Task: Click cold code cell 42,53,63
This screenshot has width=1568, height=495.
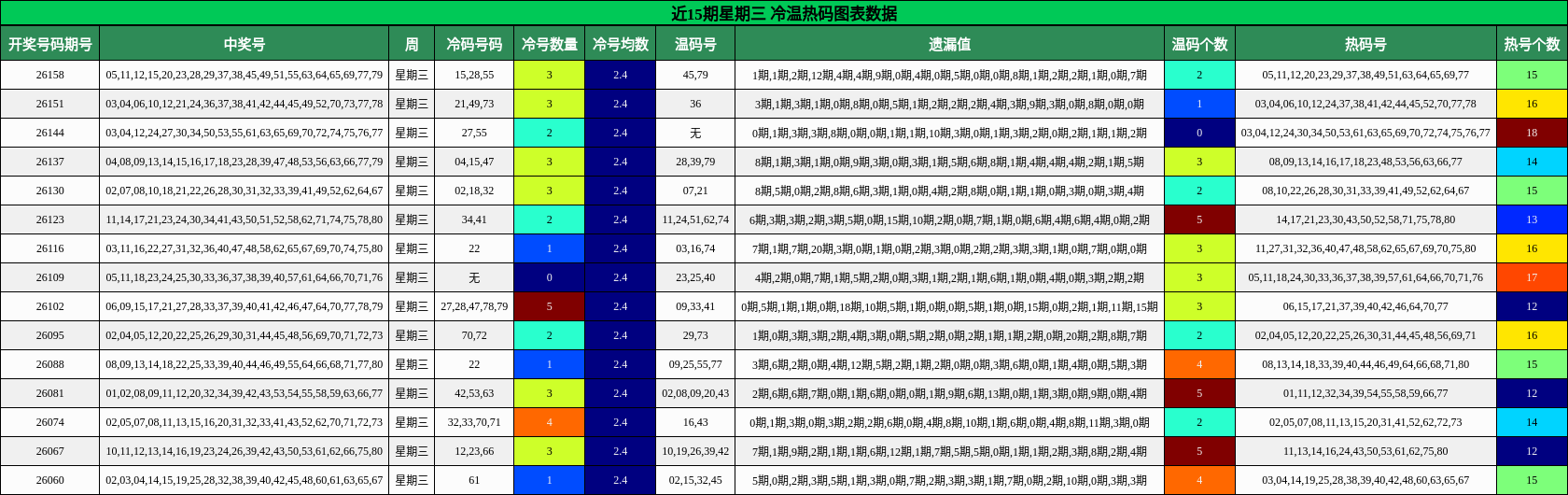Action: (474, 393)
